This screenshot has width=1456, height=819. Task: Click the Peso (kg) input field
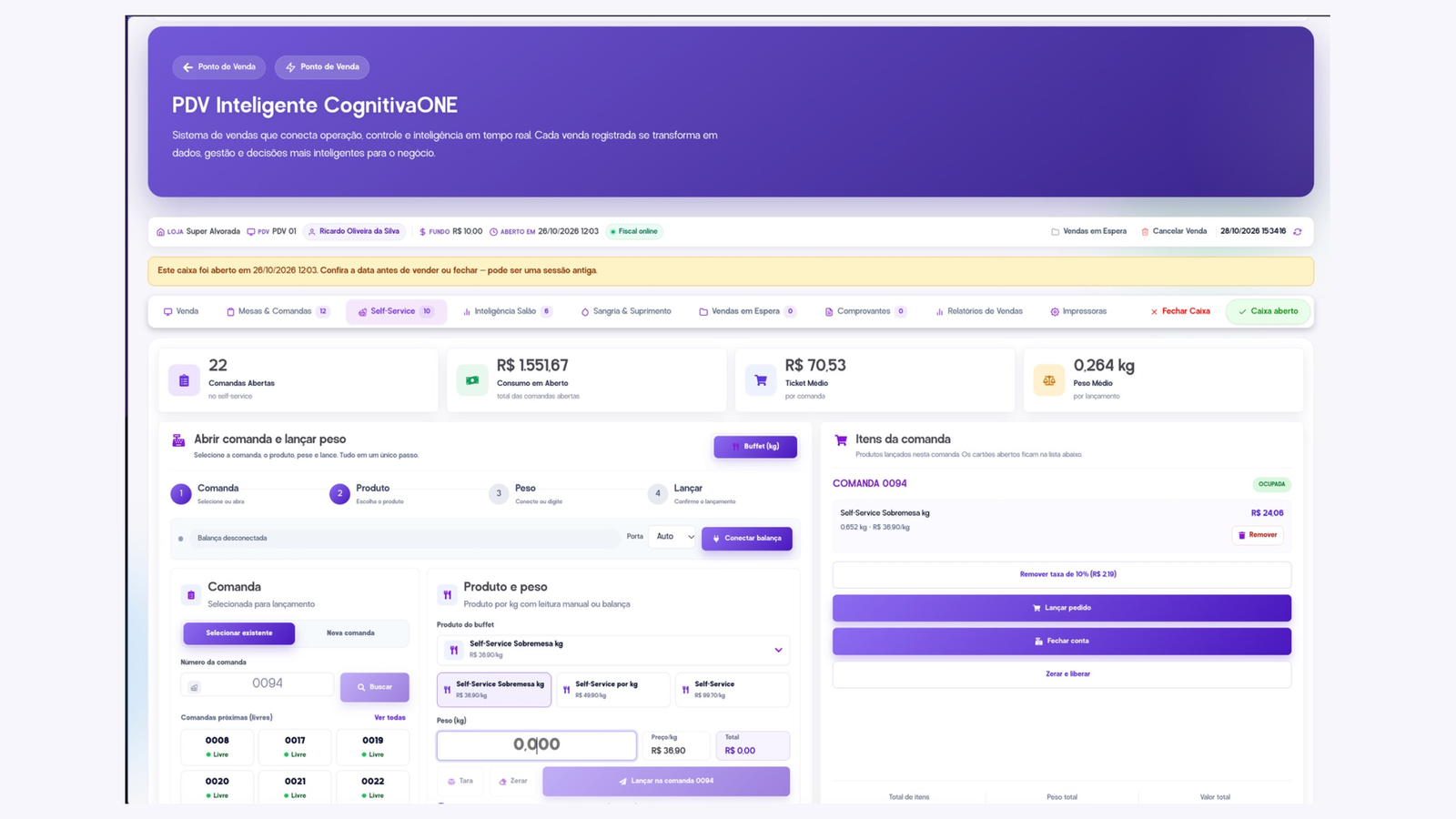click(x=537, y=745)
